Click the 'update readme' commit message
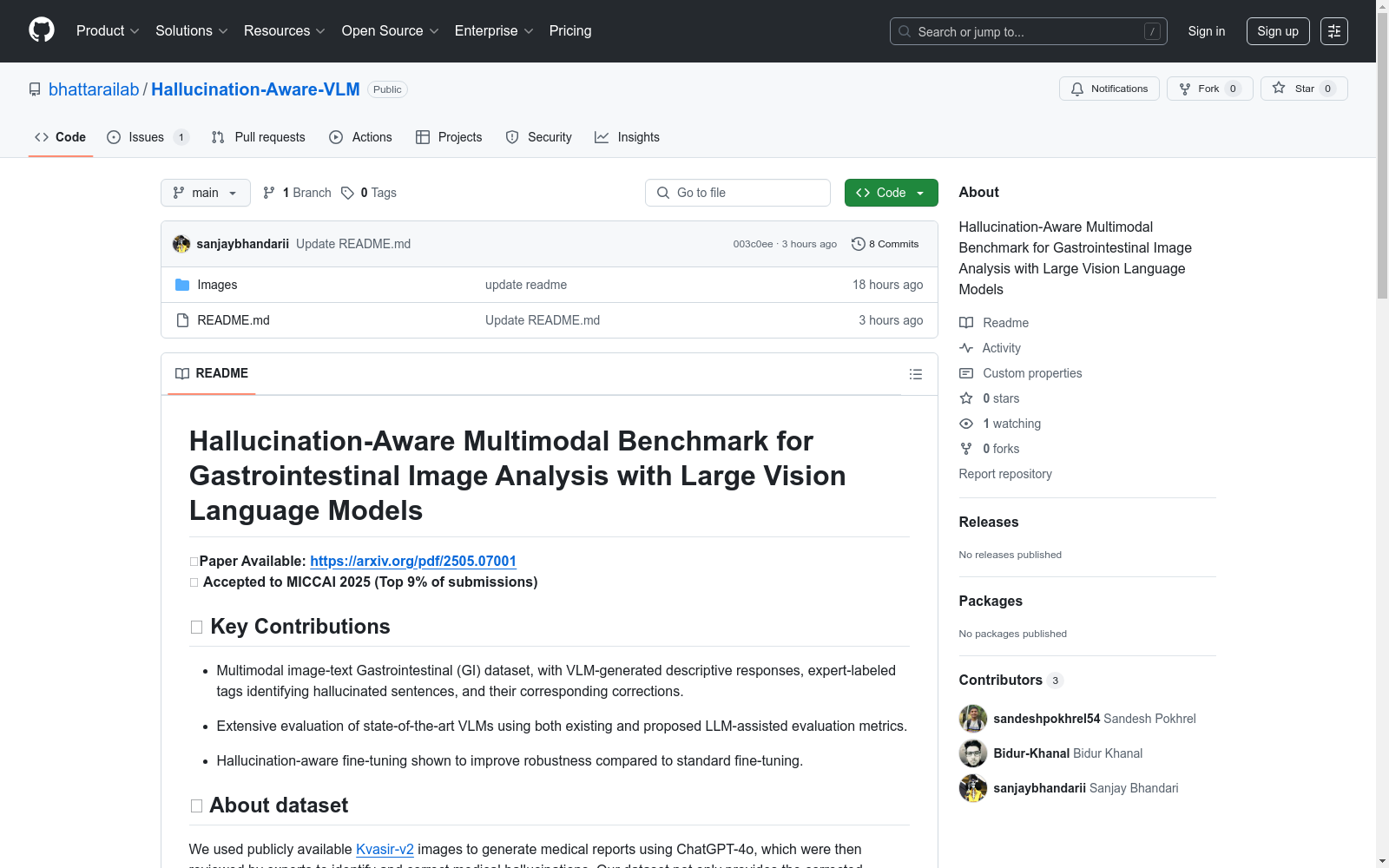The width and height of the screenshot is (1389, 868). pyautogui.click(x=526, y=285)
